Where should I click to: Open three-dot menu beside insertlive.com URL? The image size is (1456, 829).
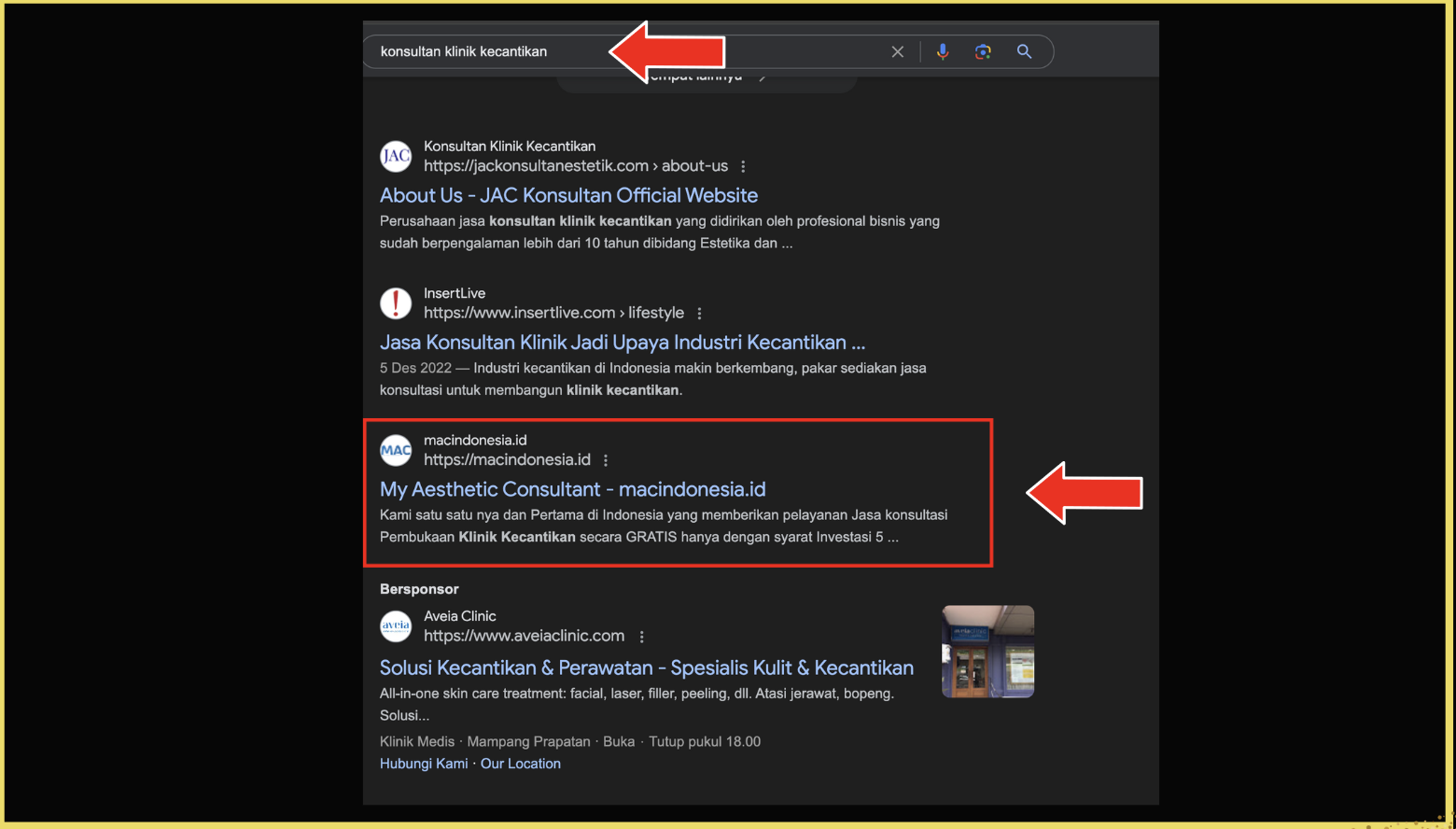click(x=699, y=314)
